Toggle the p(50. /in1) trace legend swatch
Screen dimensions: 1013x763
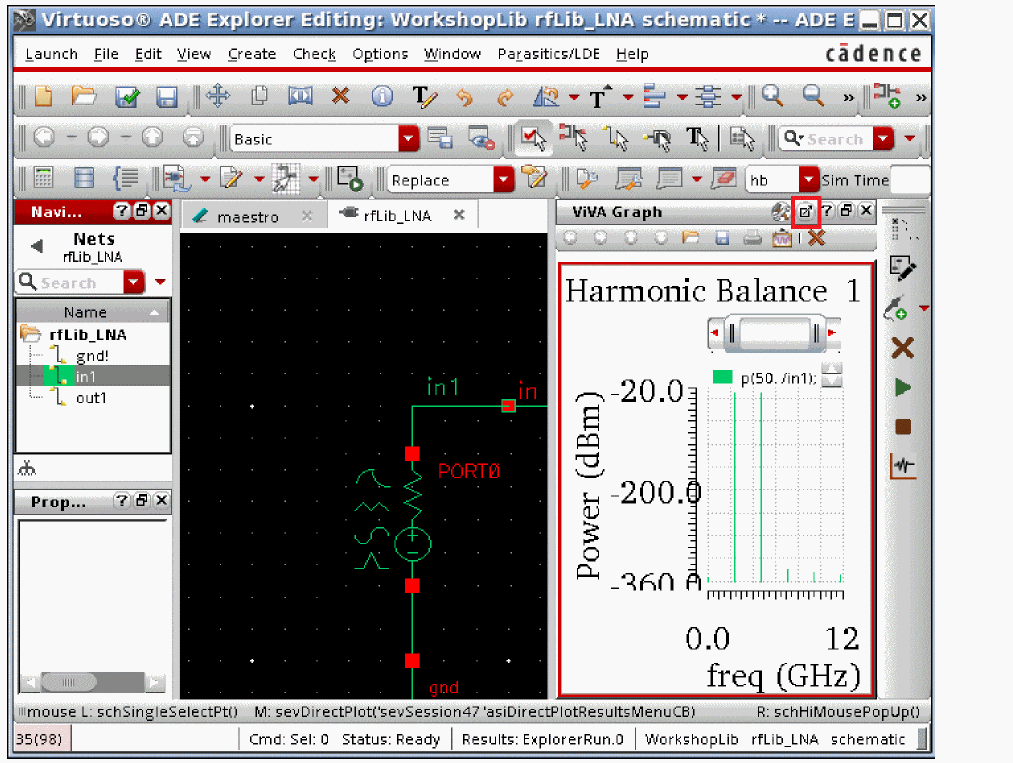(724, 377)
